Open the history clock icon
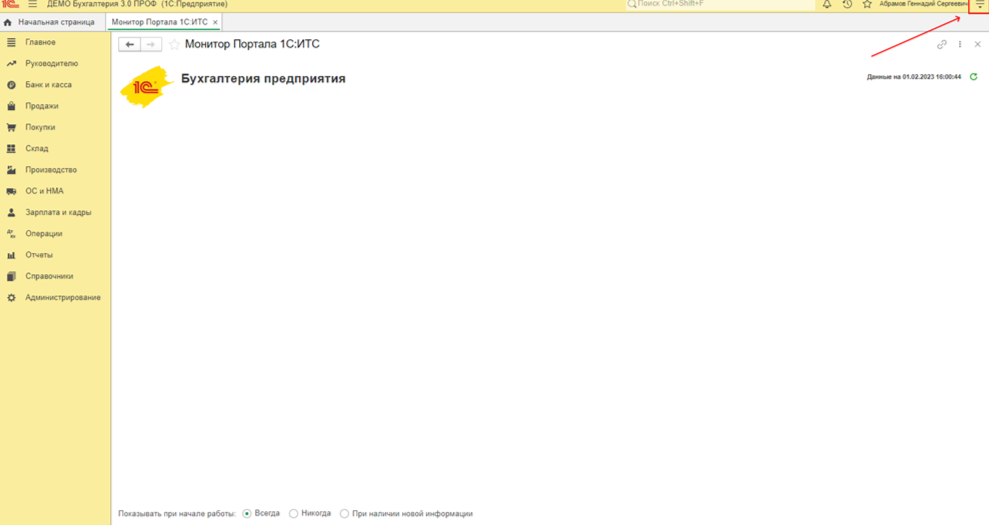The width and height of the screenshot is (989, 531). [x=847, y=4]
